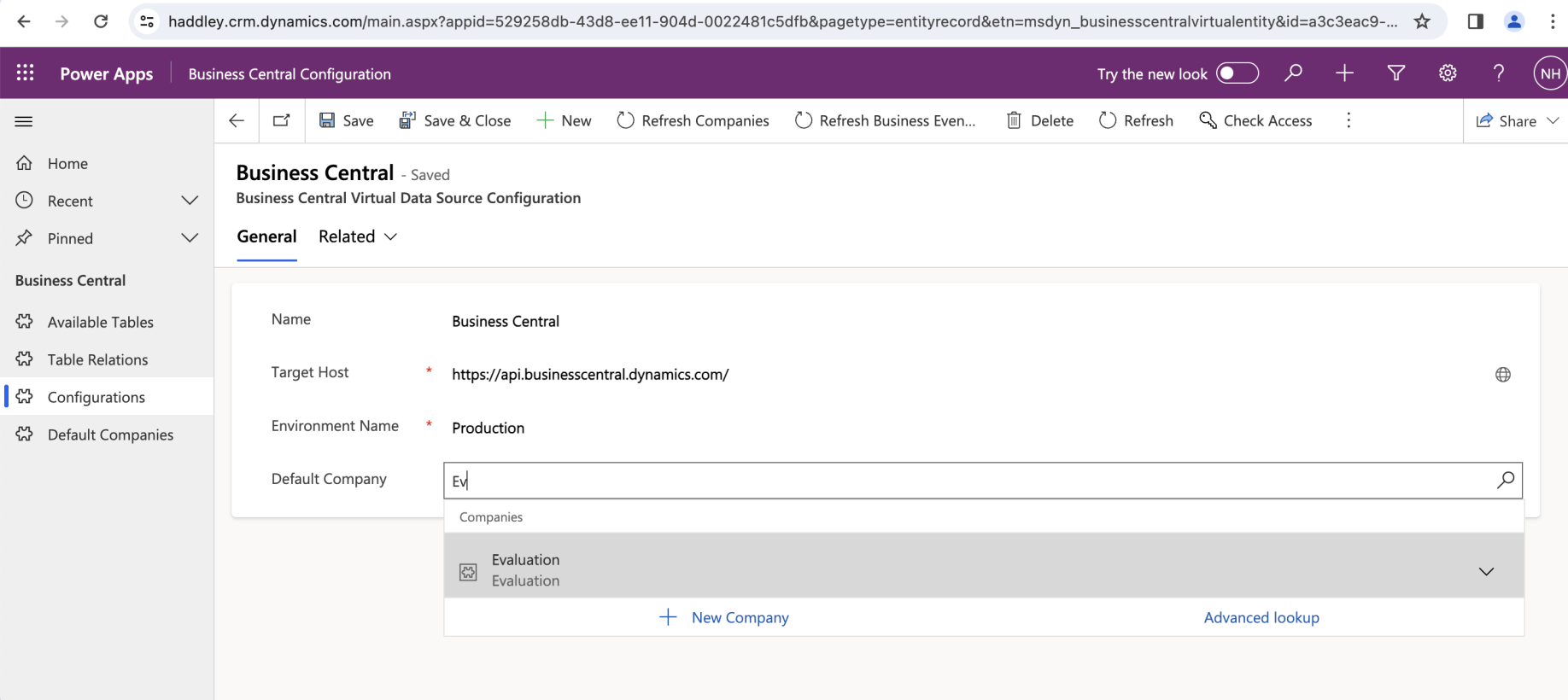Open Available Tables in the sidebar
Screen dimensions: 1568x700
(100, 322)
